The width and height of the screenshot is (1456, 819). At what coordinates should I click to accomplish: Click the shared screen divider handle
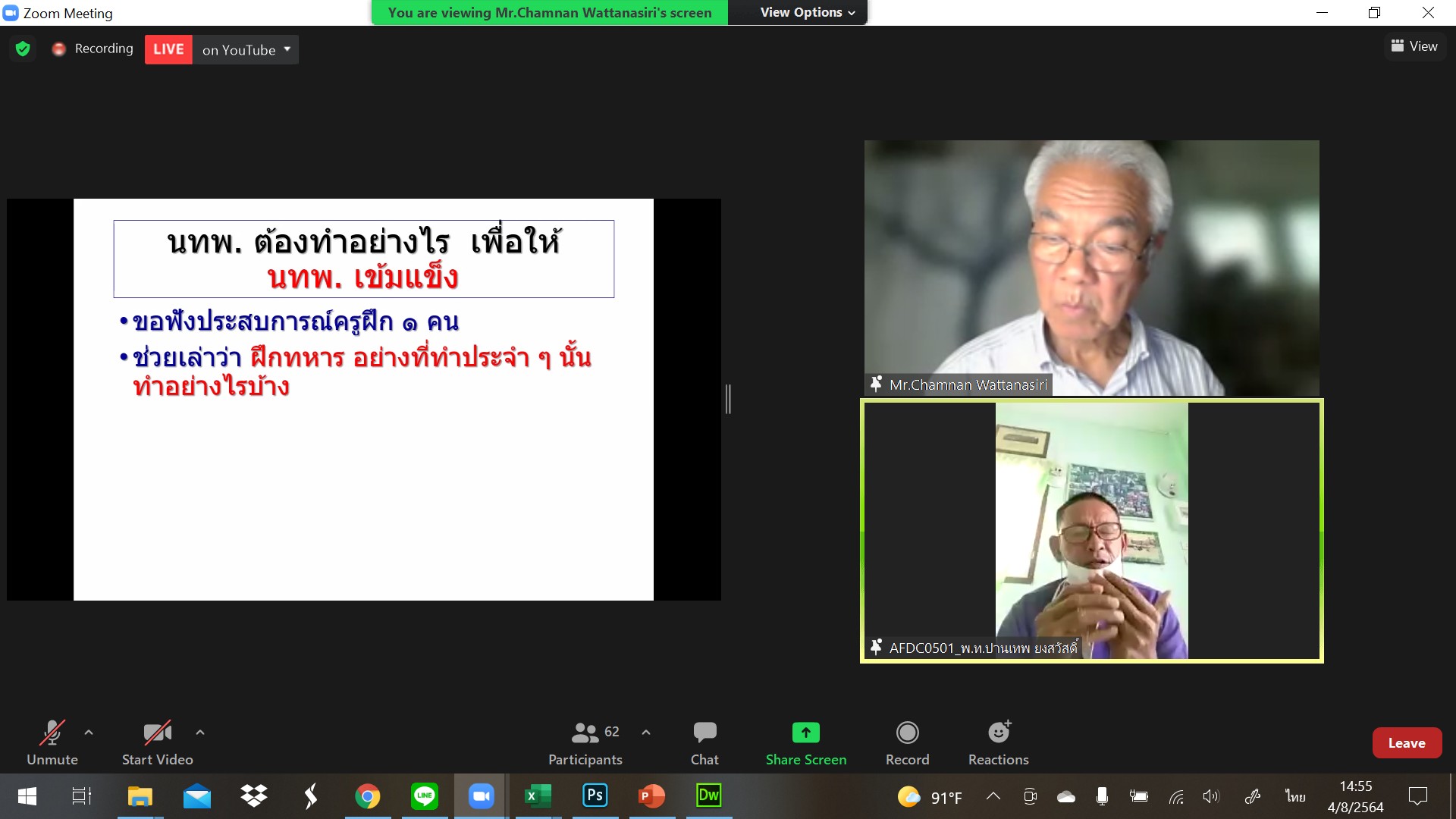coord(729,399)
